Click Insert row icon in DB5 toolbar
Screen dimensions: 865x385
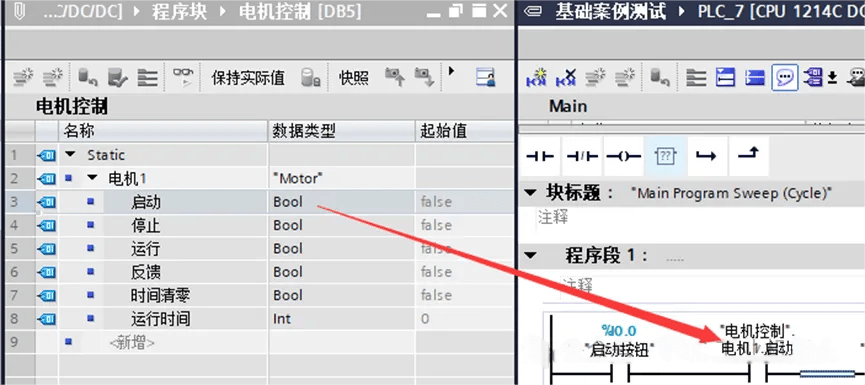coord(23,77)
